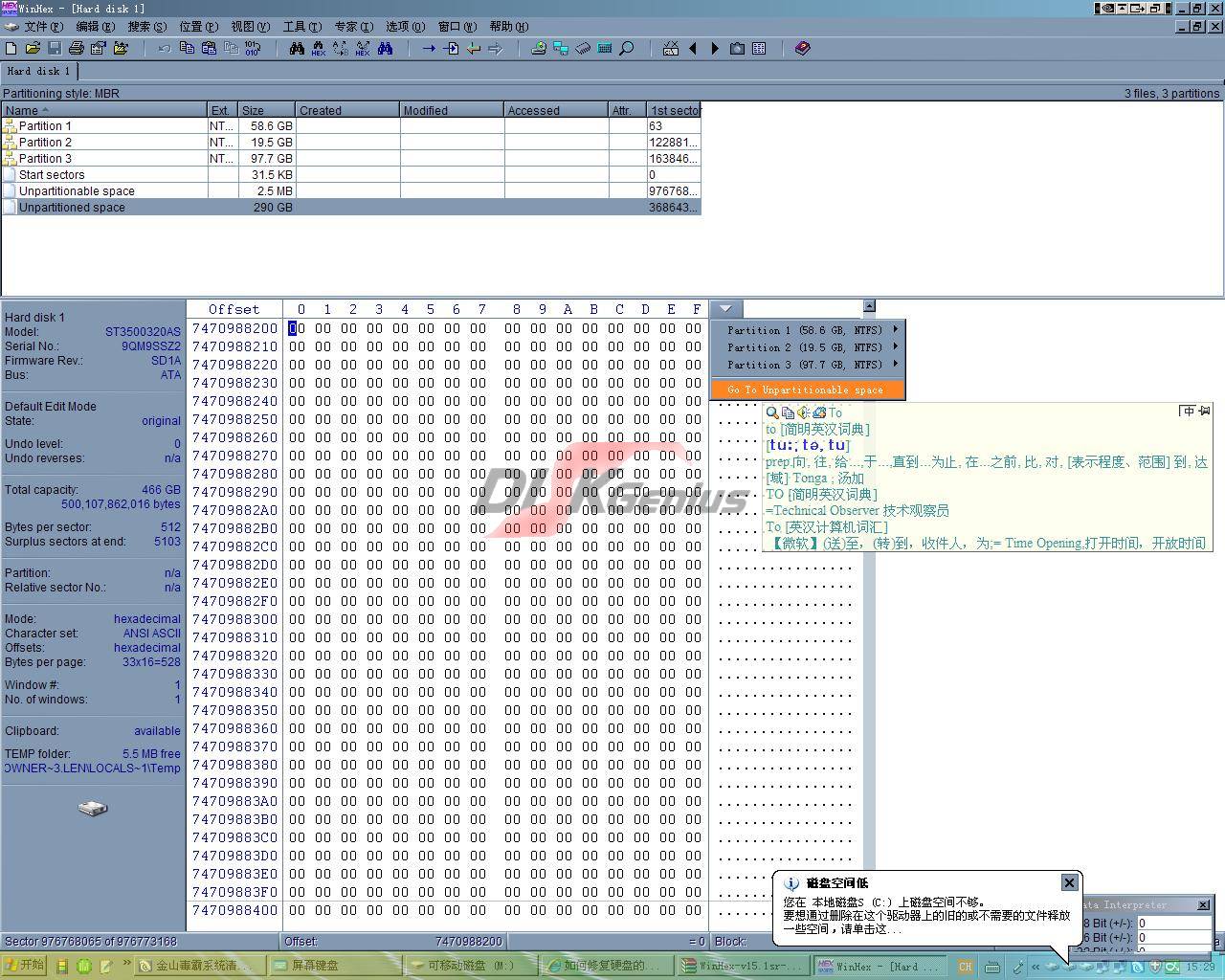Sort by the Modified column header
Image resolution: width=1225 pixels, height=980 pixels.
click(452, 110)
